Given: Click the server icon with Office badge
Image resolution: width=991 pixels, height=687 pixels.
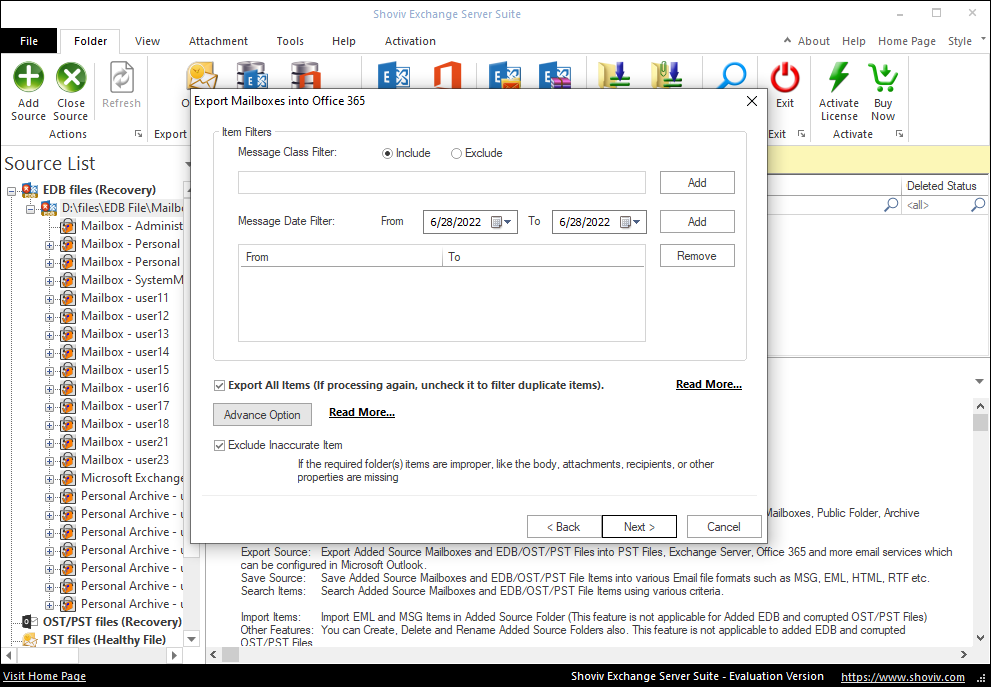Looking at the screenshot, I should (306, 75).
